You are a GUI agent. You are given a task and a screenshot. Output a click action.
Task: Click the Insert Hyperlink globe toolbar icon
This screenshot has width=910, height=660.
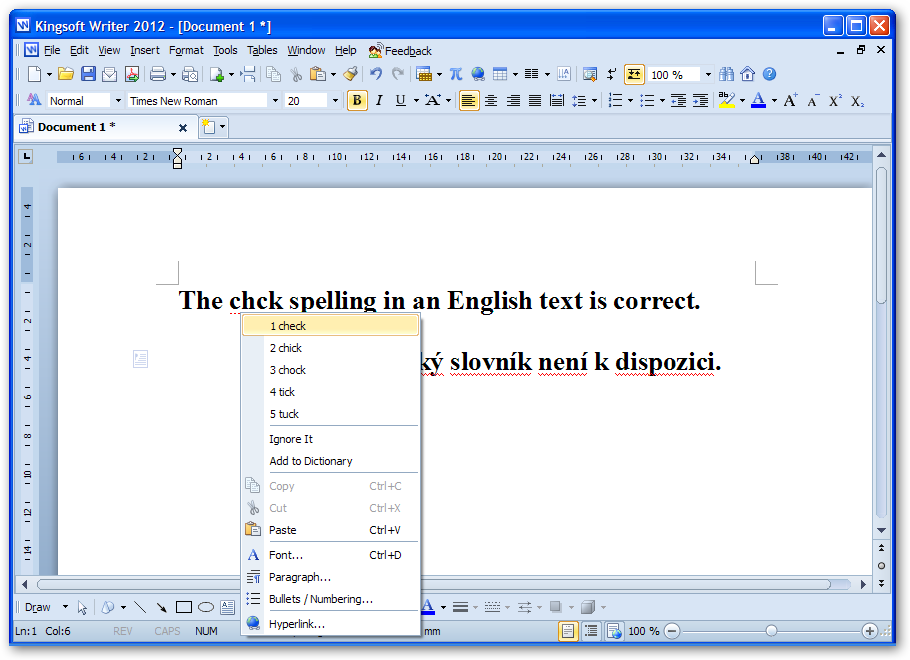point(478,74)
